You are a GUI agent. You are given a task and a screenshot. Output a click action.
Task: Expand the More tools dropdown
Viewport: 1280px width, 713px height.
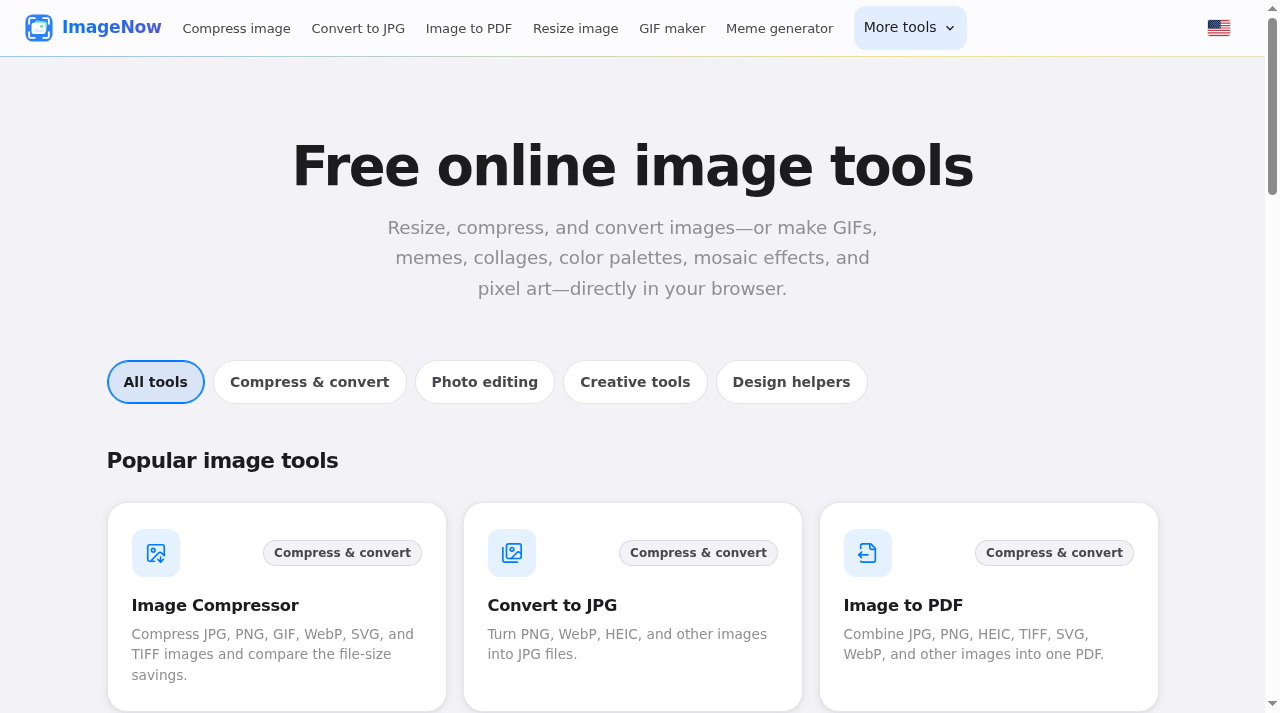click(x=910, y=28)
